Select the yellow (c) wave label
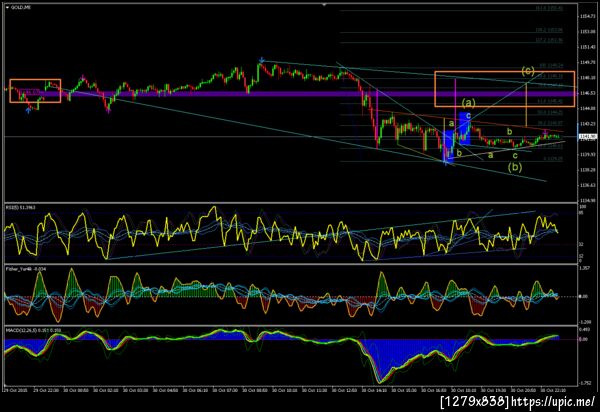 [528, 71]
